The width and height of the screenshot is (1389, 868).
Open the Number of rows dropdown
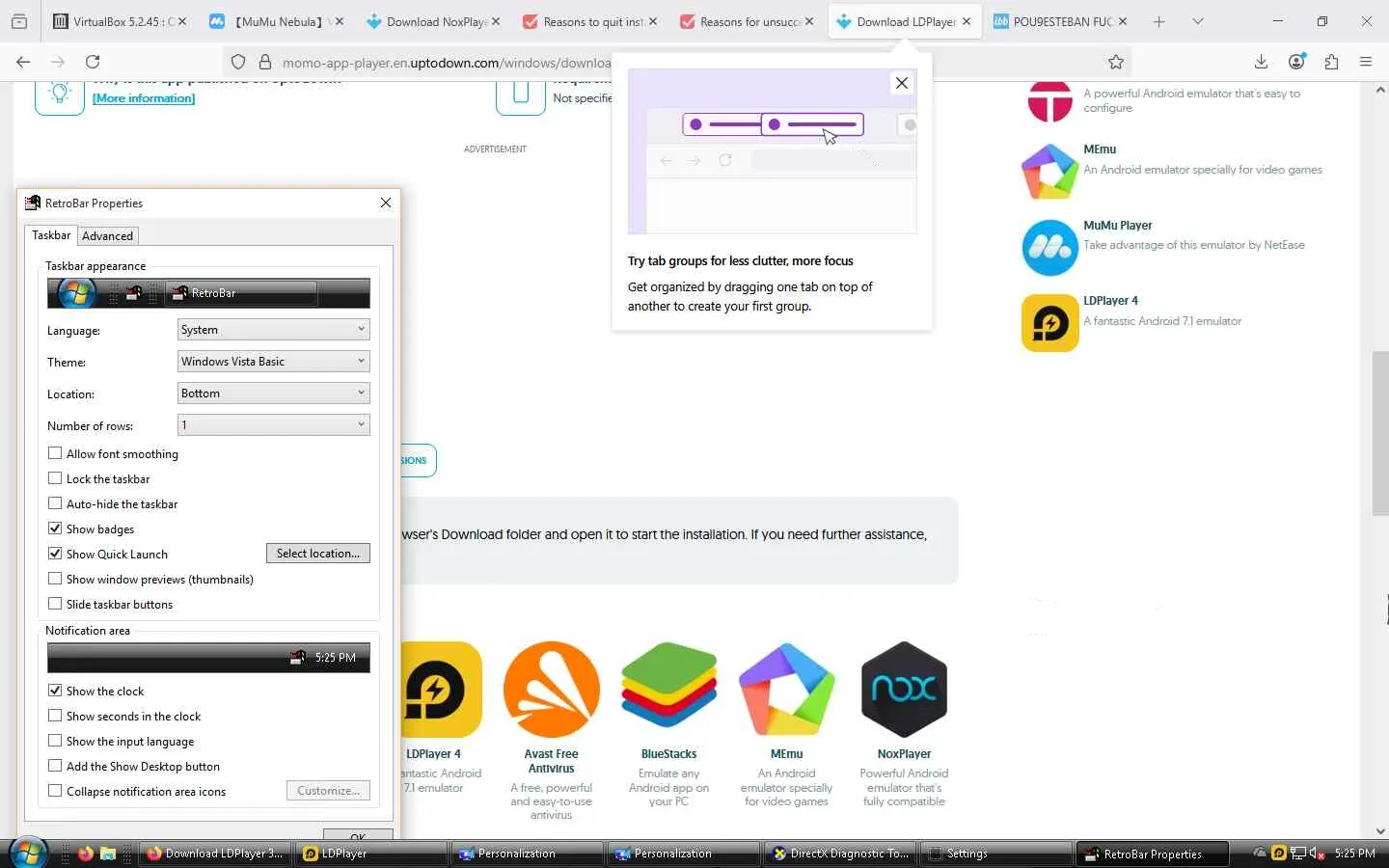274,425
